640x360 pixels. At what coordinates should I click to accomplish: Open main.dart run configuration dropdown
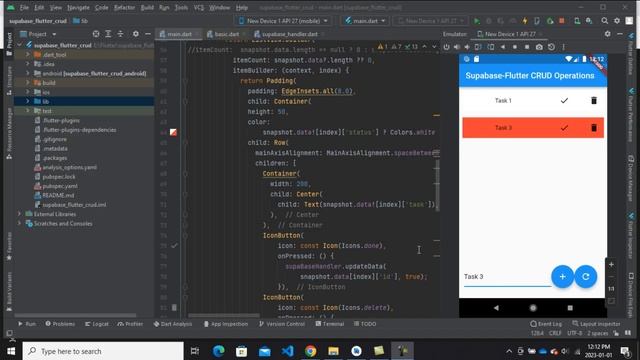(365, 20)
